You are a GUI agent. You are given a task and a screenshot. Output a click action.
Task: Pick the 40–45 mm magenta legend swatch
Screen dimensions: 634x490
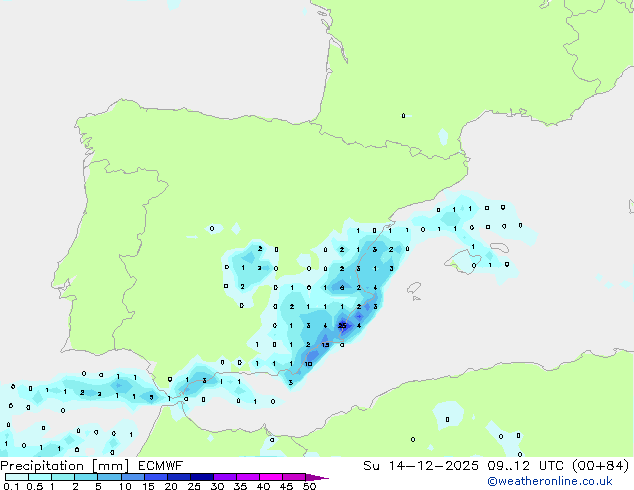tap(271, 477)
